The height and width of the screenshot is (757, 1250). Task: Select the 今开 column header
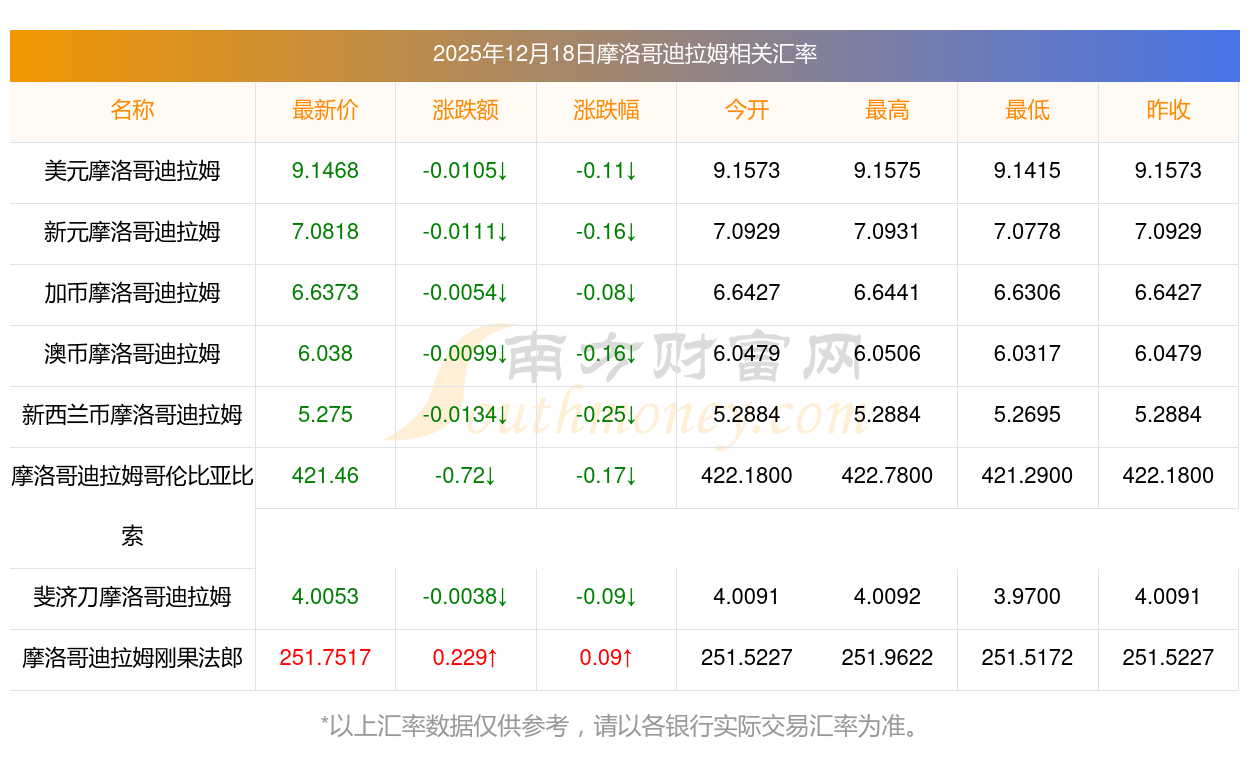[747, 110]
